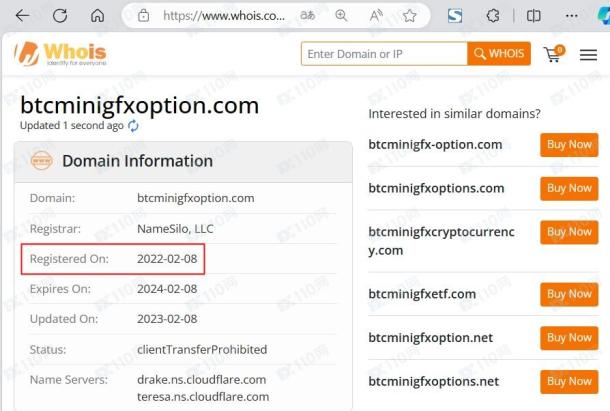The width and height of the screenshot is (610, 411).
Task: Open the browser settings ellipsis menu
Action: (571, 16)
